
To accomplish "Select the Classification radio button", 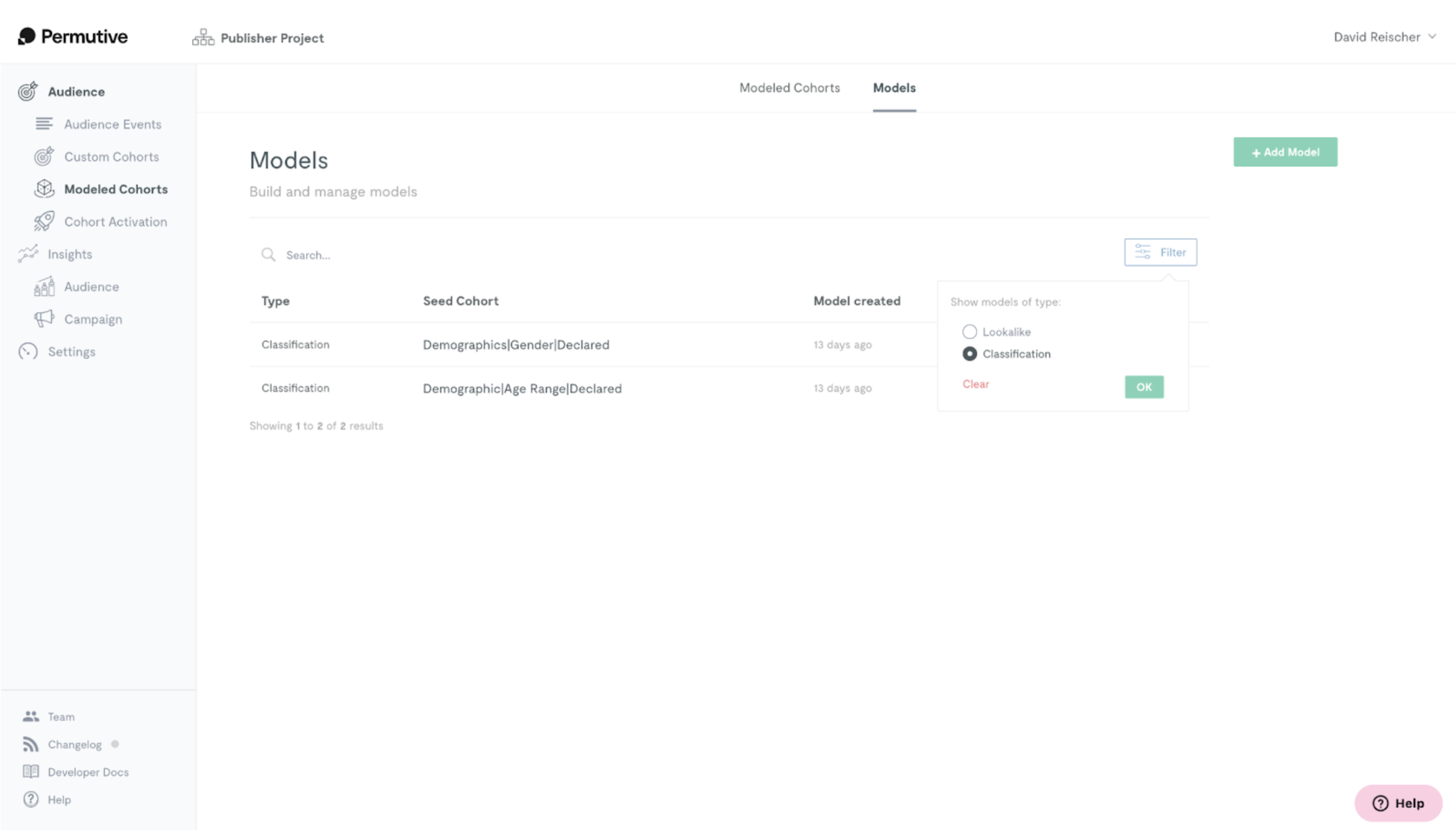I will (x=970, y=354).
